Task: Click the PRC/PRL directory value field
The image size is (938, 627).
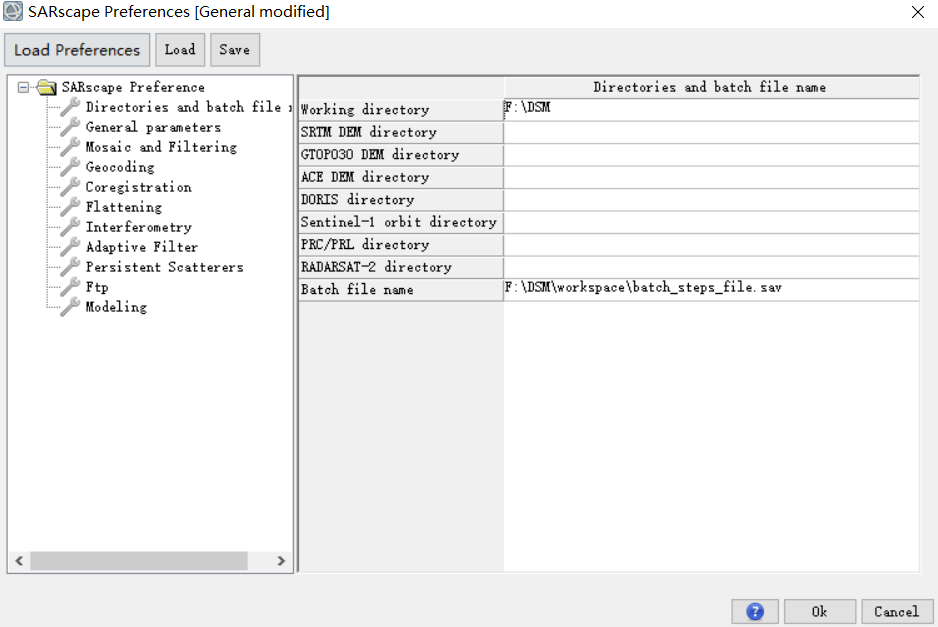Action: [x=711, y=245]
